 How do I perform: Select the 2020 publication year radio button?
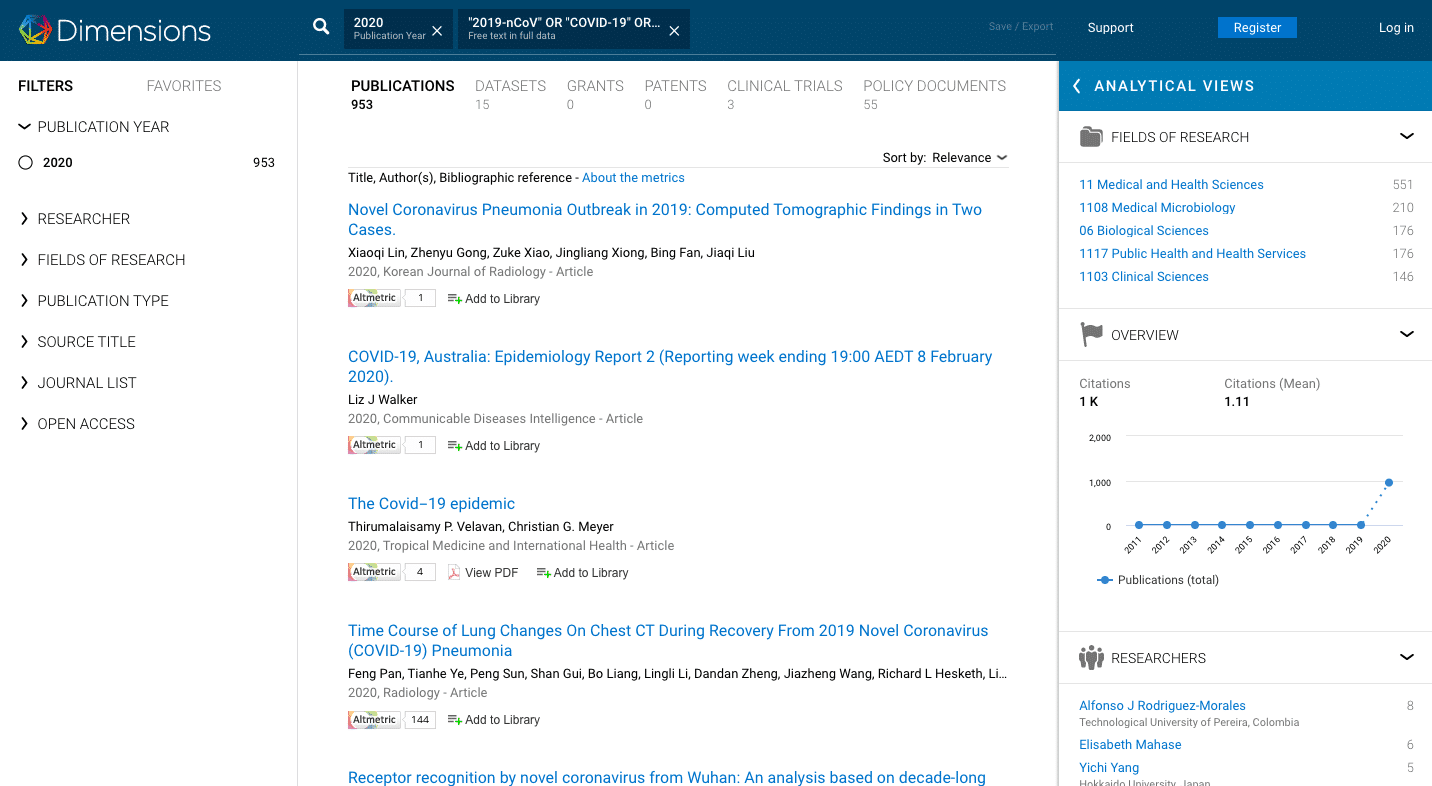[26, 163]
